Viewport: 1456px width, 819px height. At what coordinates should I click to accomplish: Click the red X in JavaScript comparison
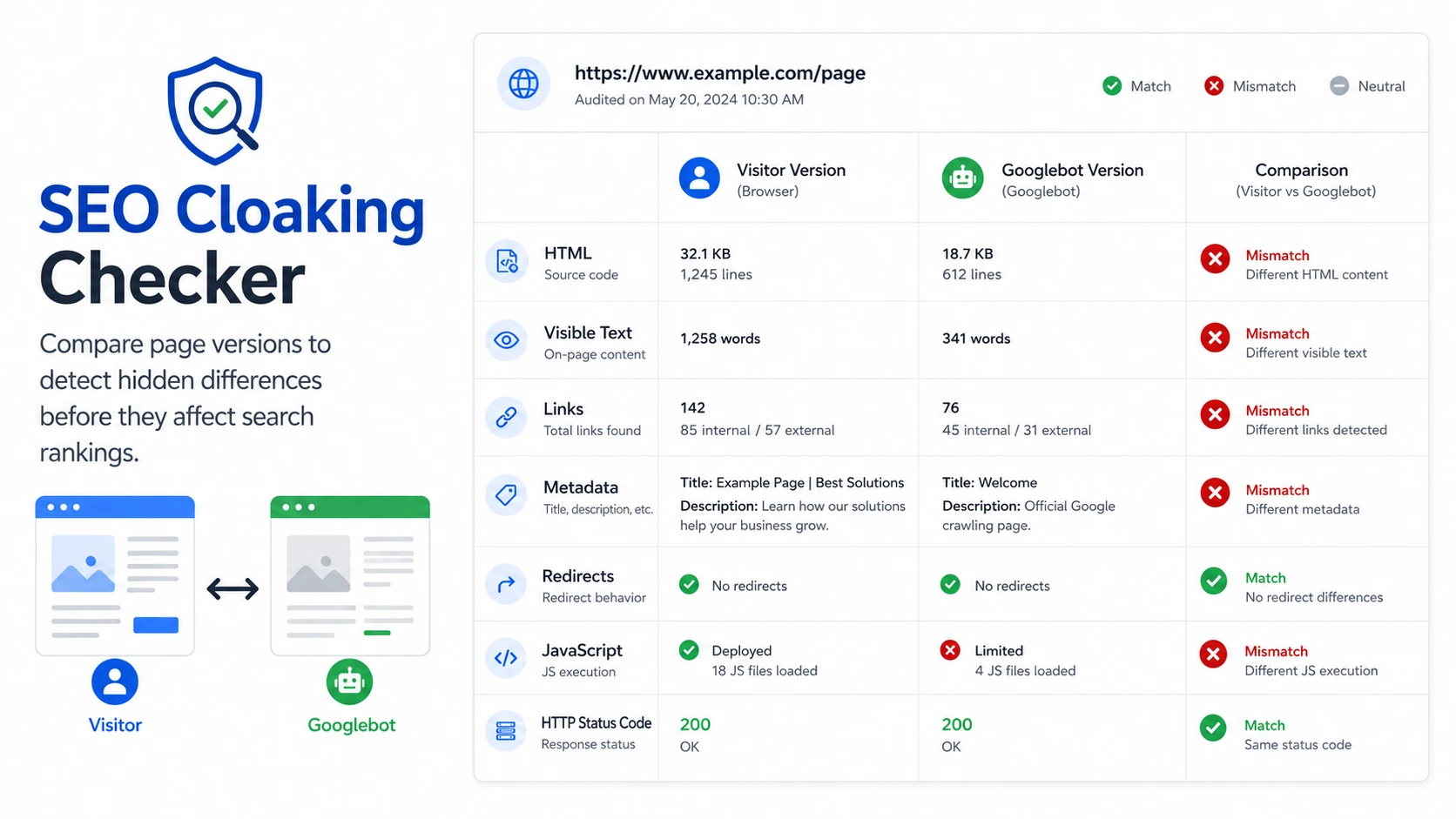[1214, 654]
